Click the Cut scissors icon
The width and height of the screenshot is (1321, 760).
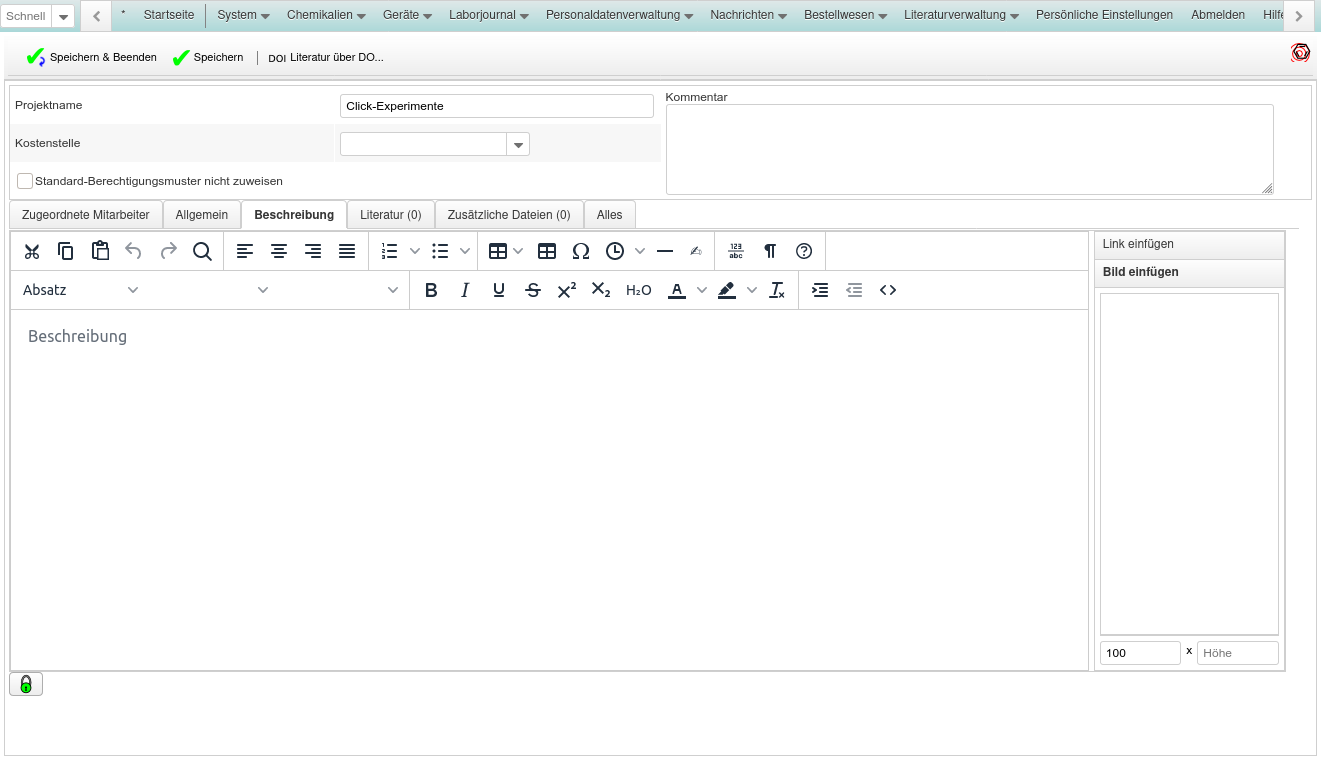click(x=32, y=251)
